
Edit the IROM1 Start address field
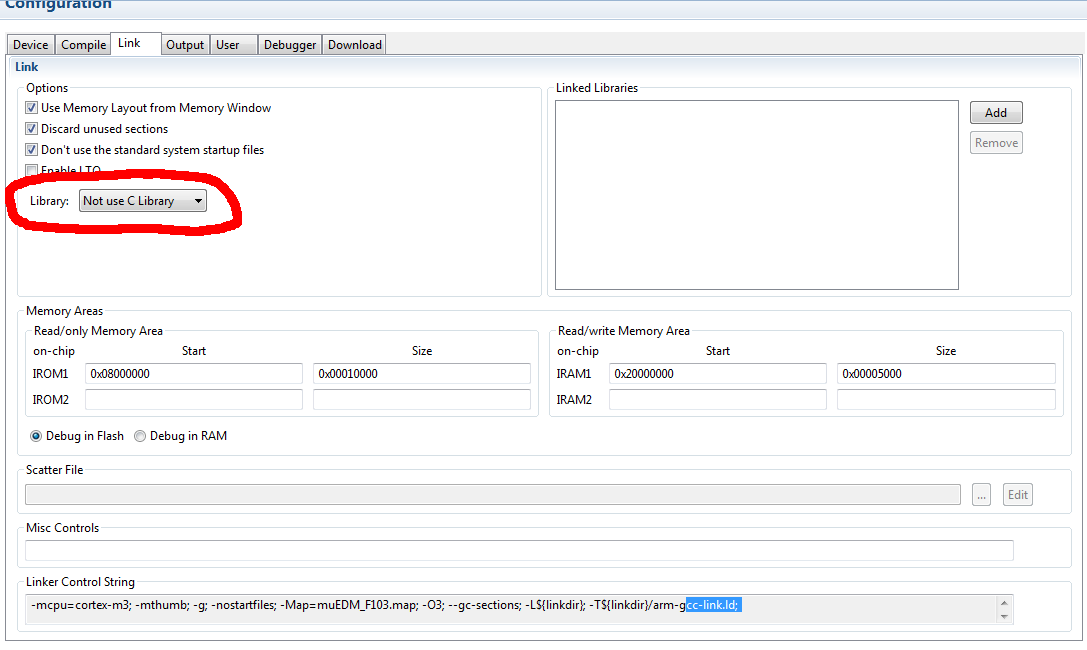click(193, 374)
